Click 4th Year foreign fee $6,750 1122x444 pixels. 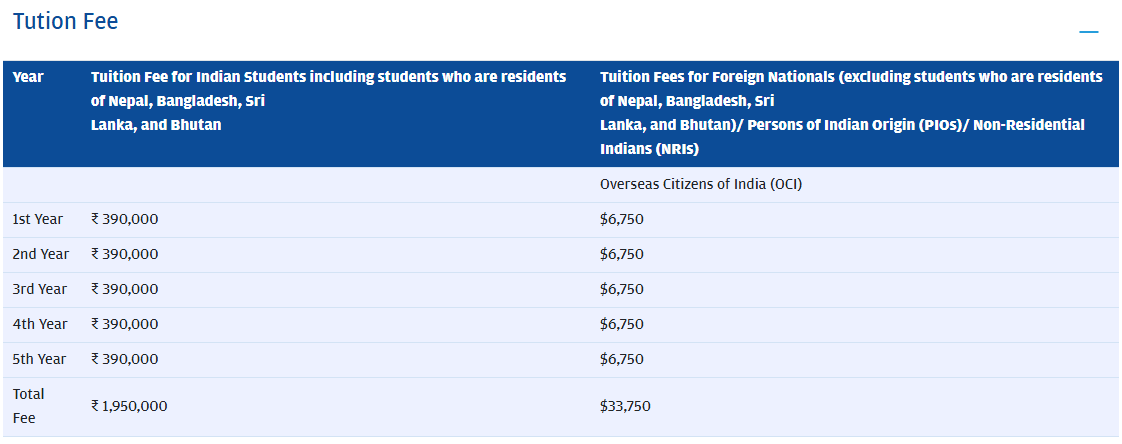coord(622,324)
